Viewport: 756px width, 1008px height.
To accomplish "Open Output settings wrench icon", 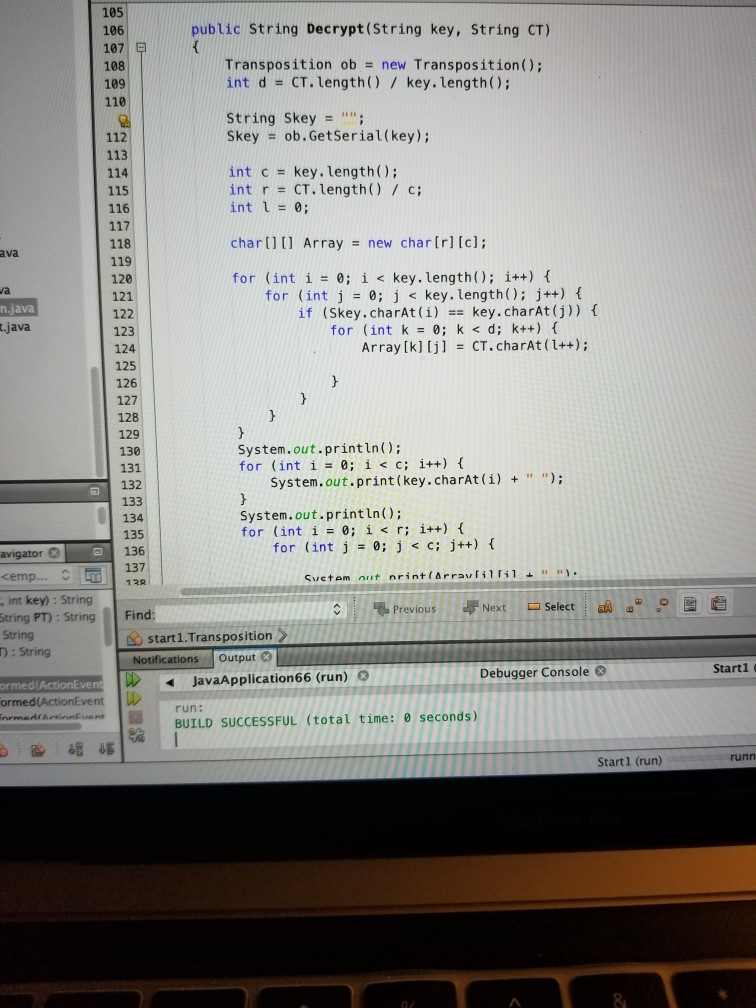I will point(136,735).
